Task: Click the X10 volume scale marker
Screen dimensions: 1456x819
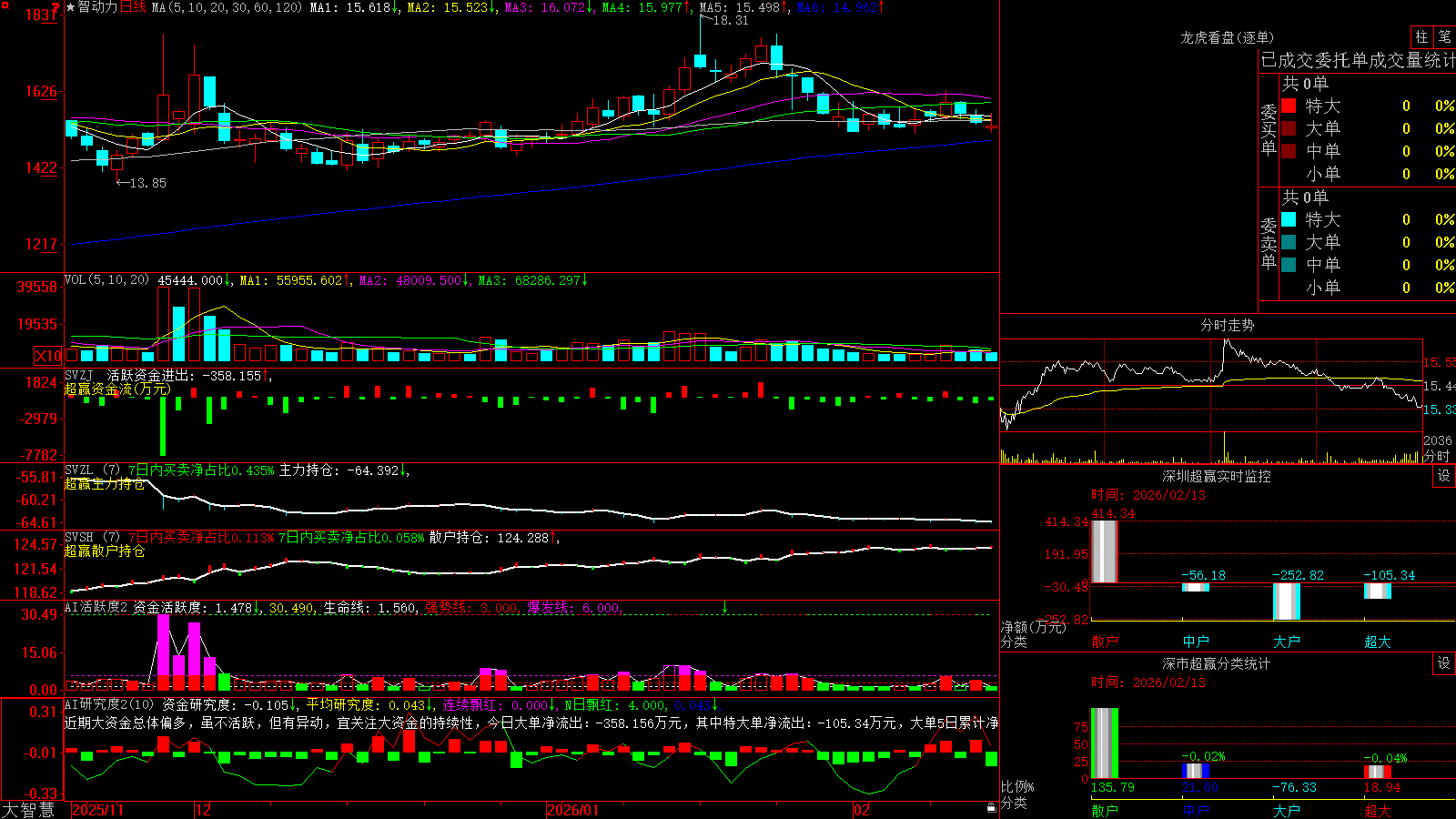Action: (48, 356)
